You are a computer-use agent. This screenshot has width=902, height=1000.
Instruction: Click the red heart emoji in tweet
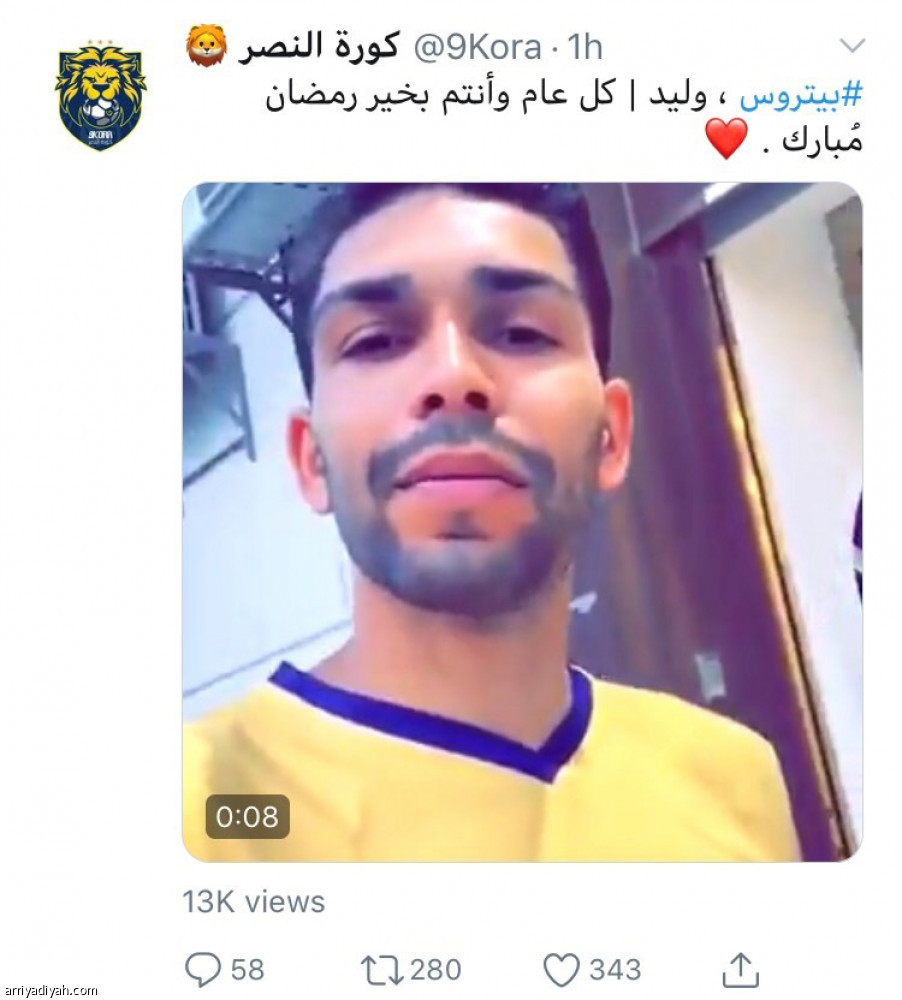[x=726, y=138]
